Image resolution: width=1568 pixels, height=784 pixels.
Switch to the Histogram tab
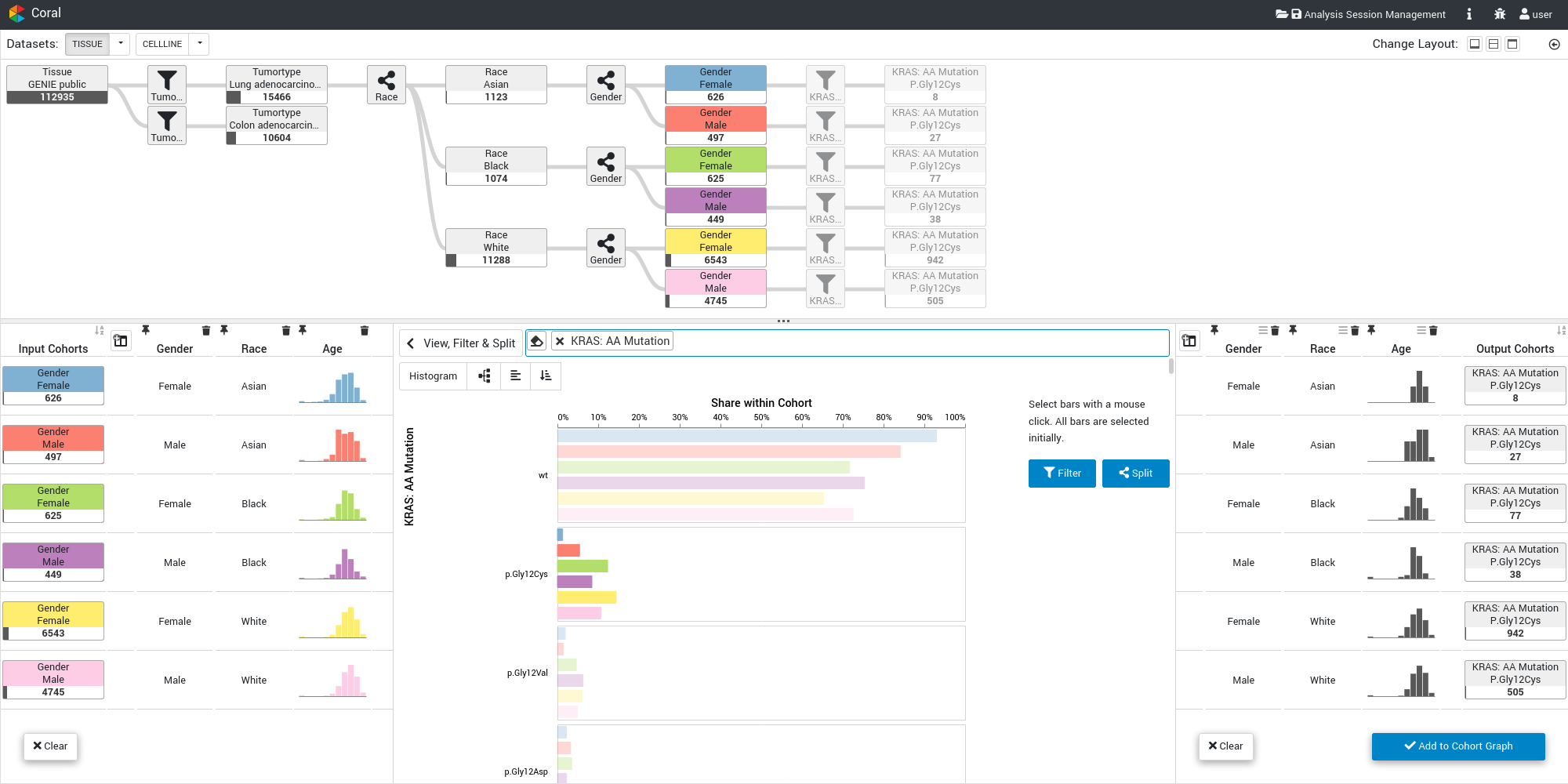[x=433, y=376]
